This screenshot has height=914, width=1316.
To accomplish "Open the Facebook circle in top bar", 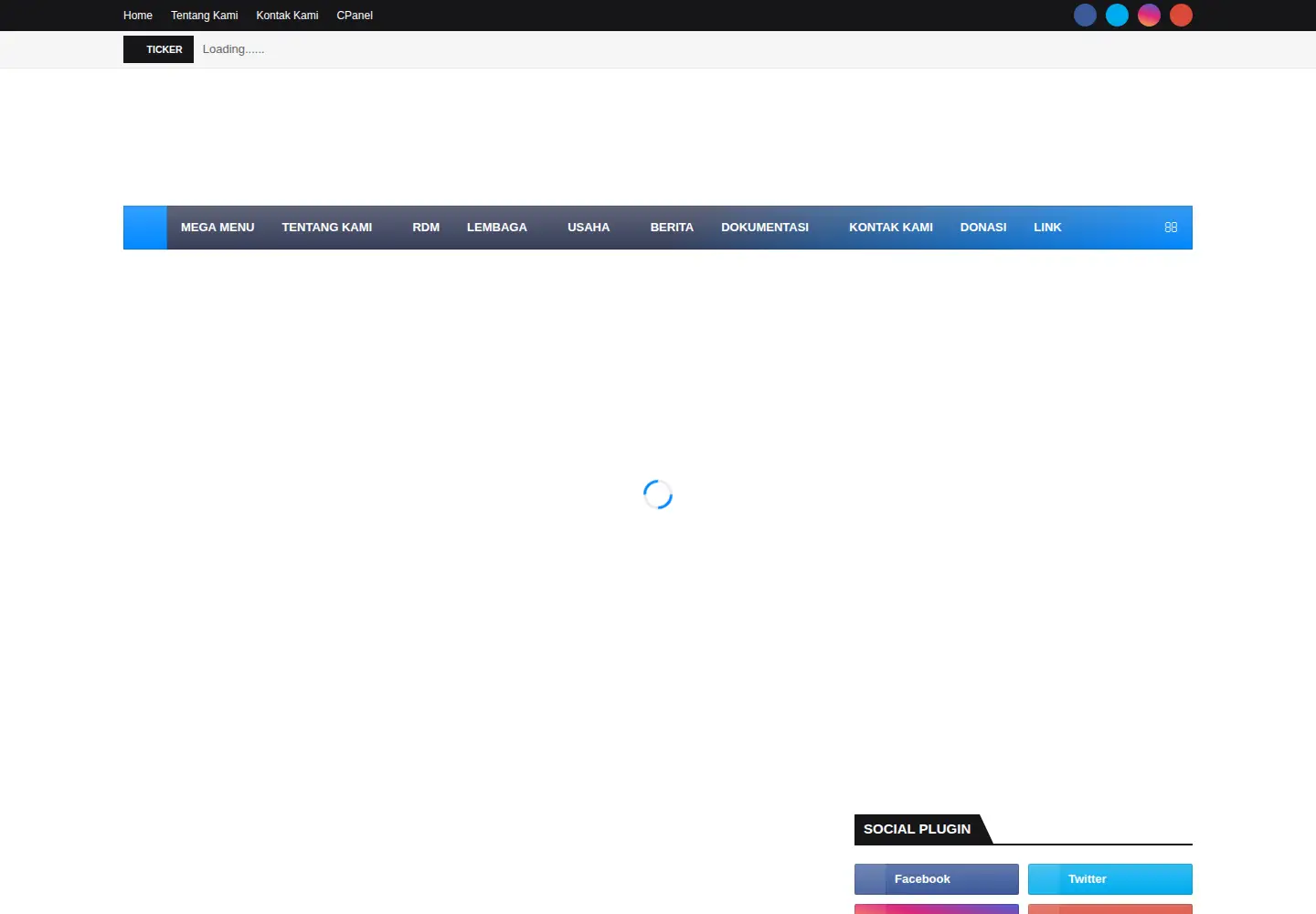I will (x=1085, y=16).
